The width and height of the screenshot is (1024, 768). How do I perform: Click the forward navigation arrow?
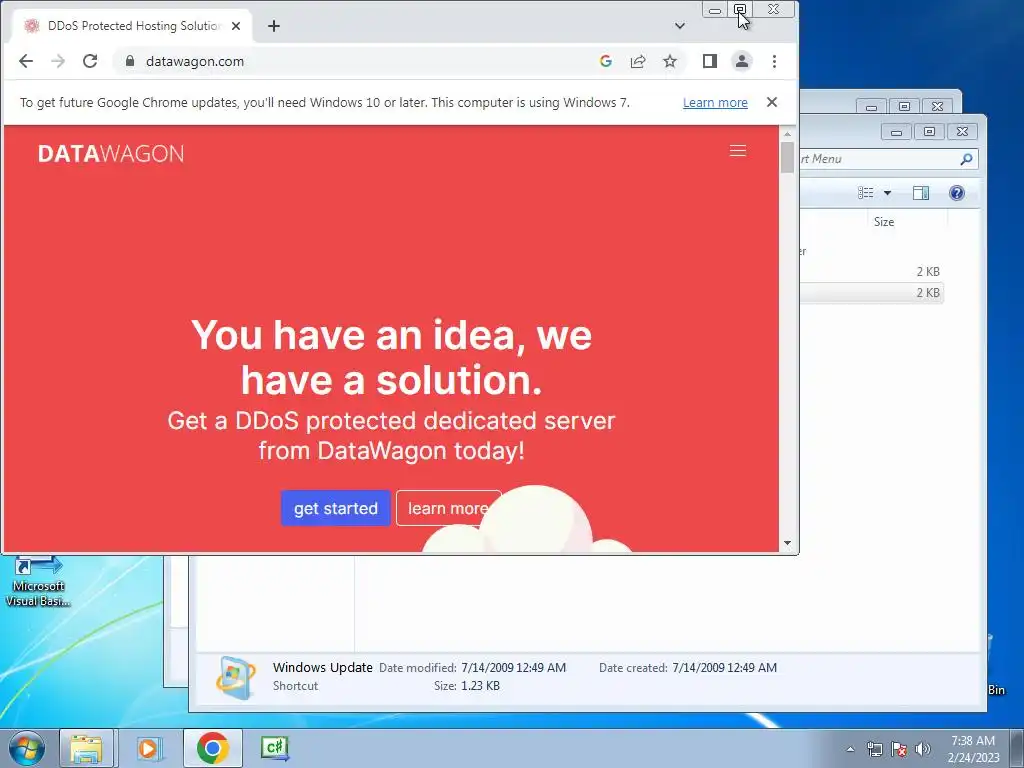coord(58,61)
